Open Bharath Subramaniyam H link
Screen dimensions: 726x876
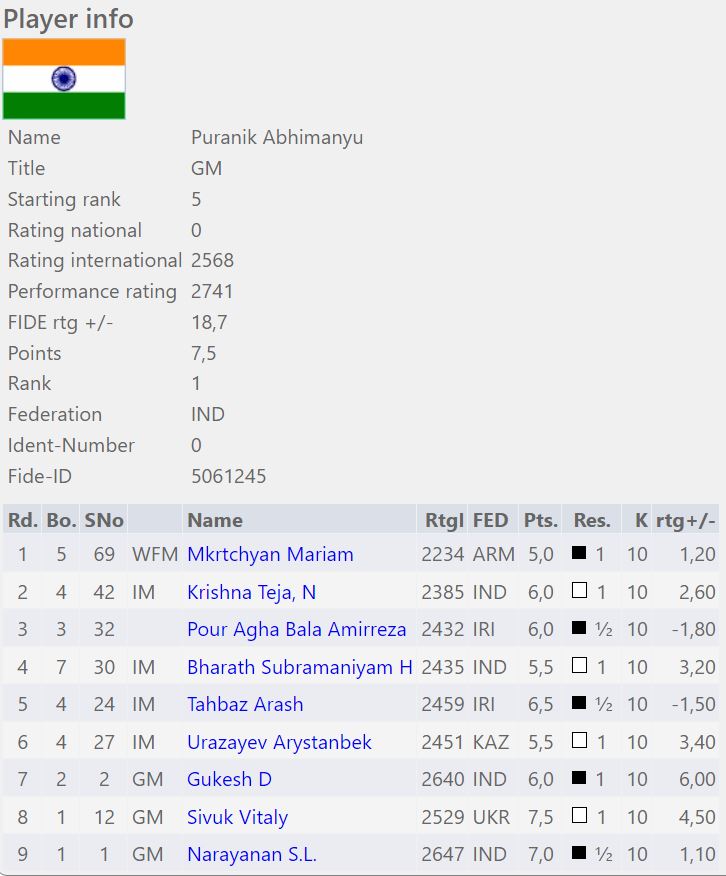click(299, 667)
